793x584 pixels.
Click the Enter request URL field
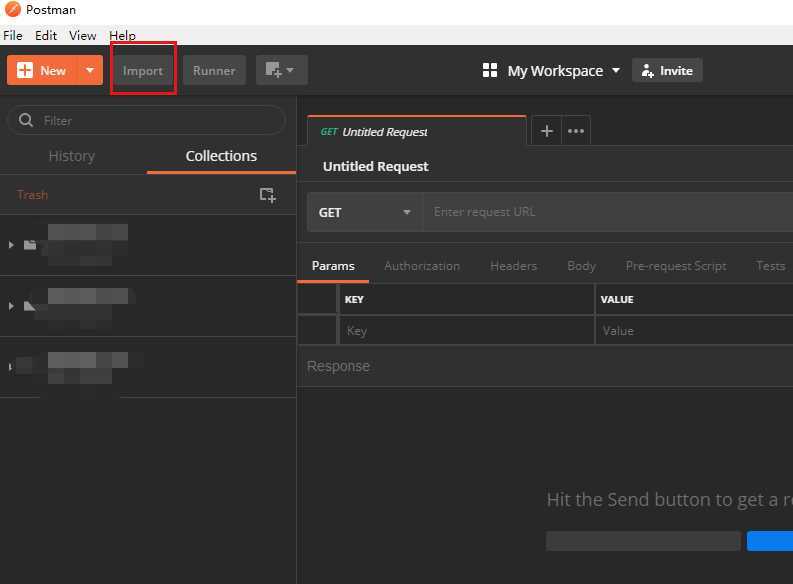[x=608, y=212]
